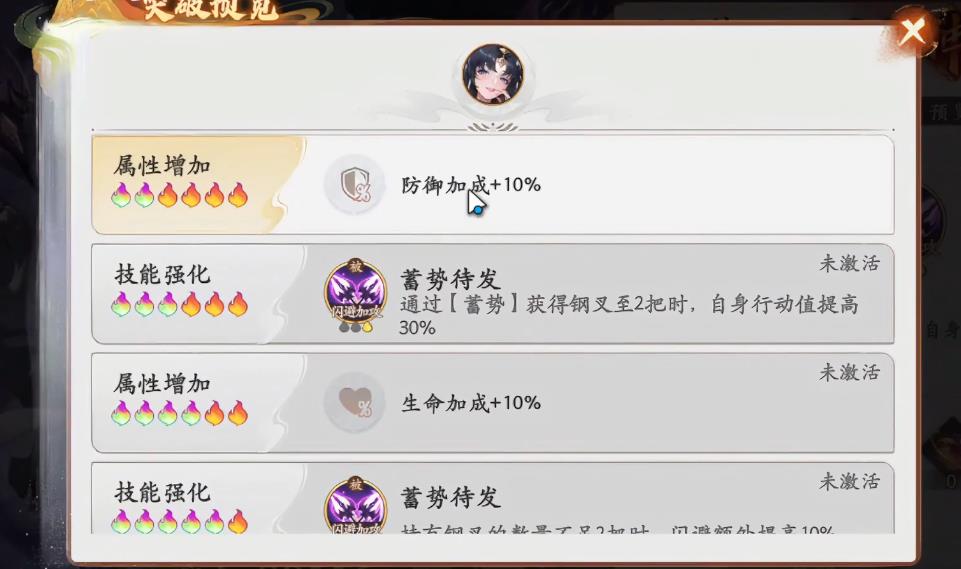Click the flame stars under first 属性增加
Image resolution: width=961 pixels, height=569 pixels.
coord(180,195)
